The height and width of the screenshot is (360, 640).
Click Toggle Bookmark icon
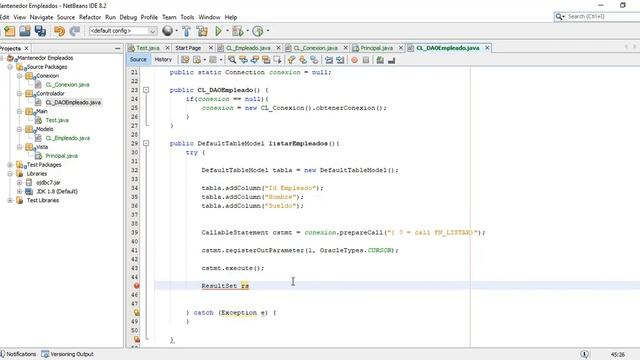coord(314,60)
